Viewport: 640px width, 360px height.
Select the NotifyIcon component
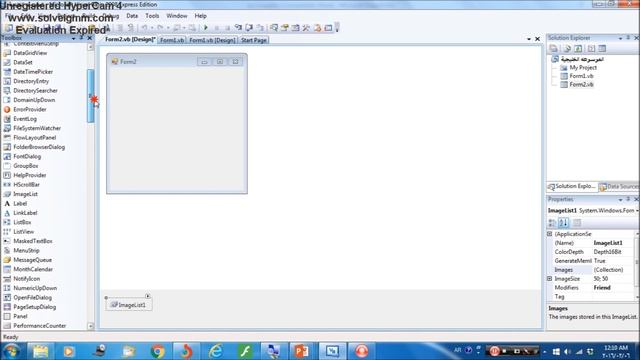point(27,278)
